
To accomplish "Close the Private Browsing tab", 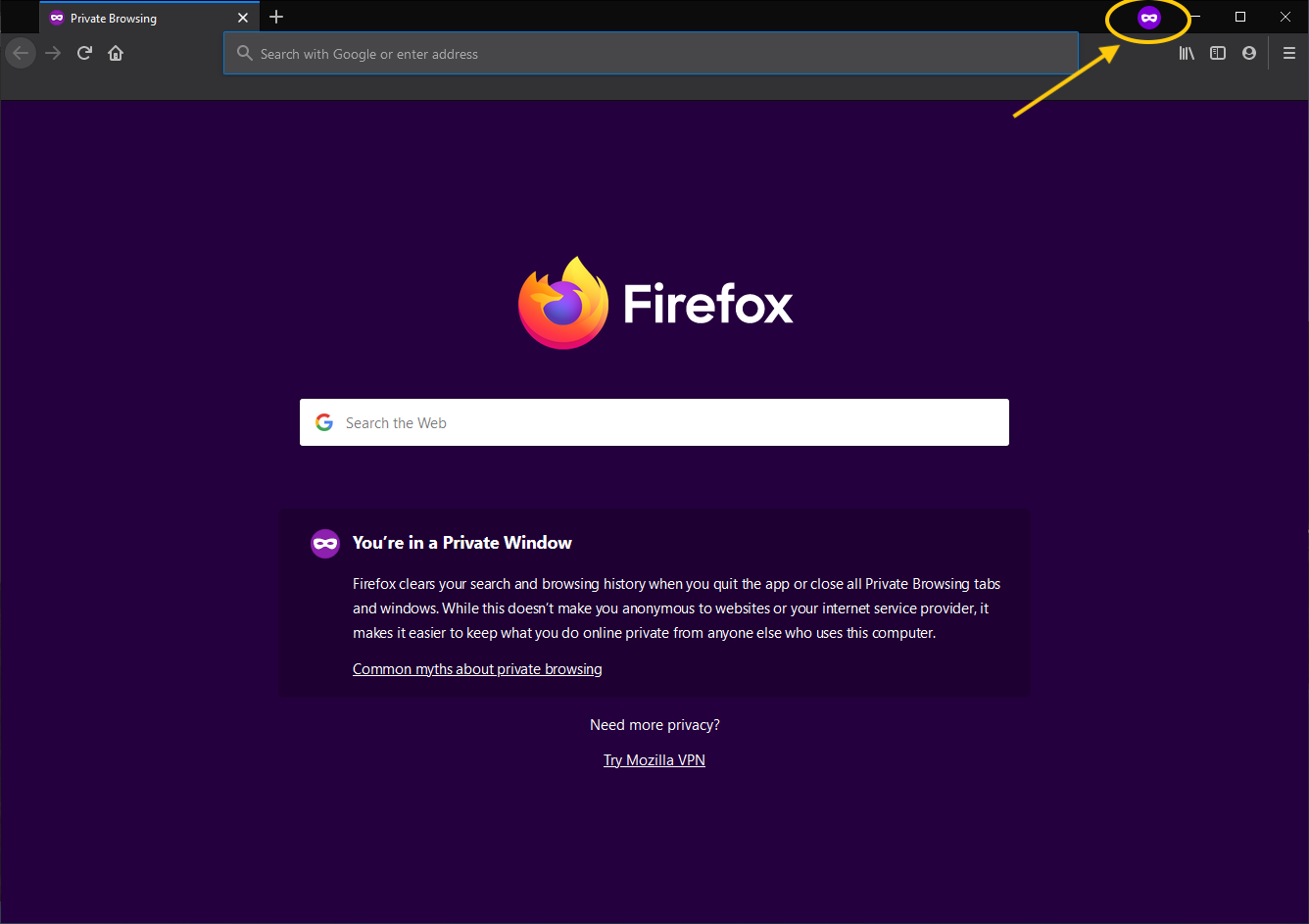I will tap(243, 18).
